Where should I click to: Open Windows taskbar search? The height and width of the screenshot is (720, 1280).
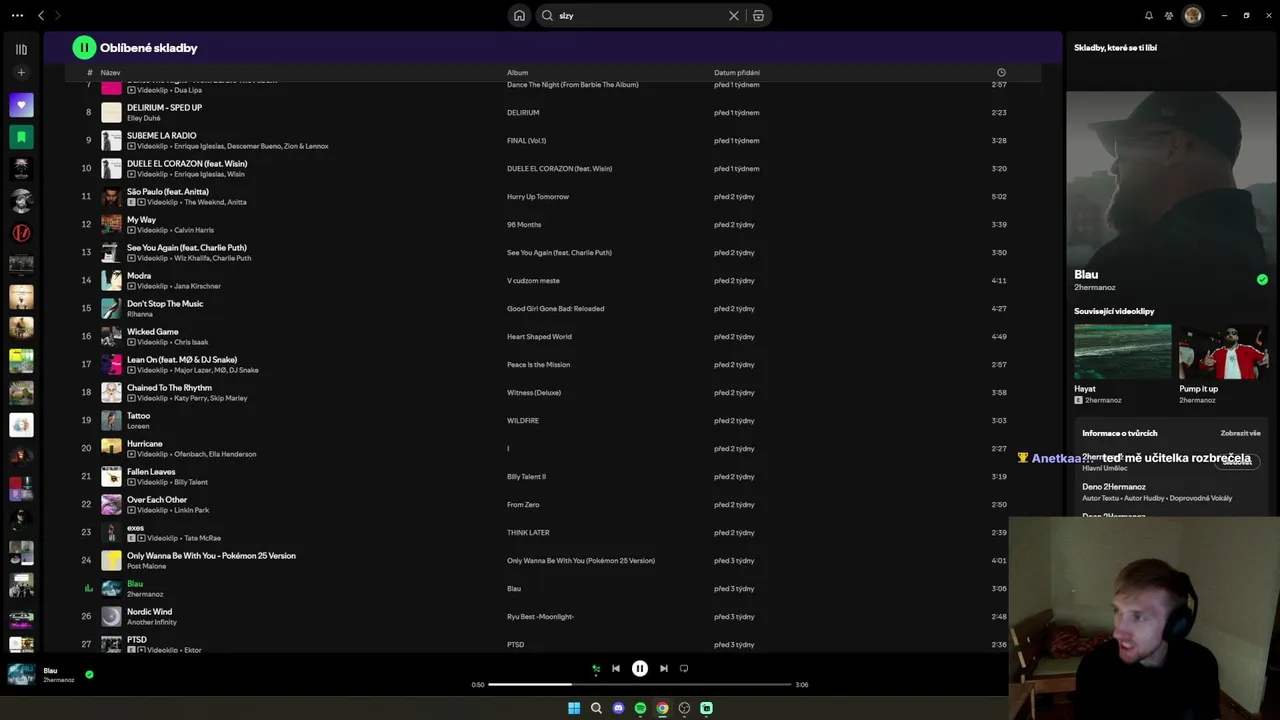[x=596, y=708]
